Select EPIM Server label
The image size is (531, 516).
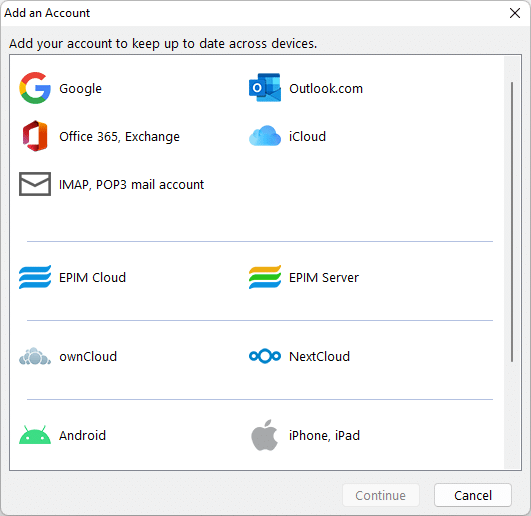pos(324,278)
